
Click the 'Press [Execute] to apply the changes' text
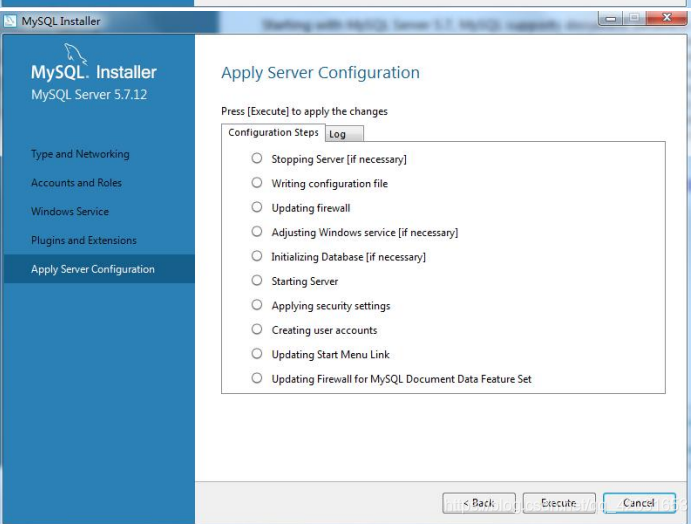coord(304,111)
